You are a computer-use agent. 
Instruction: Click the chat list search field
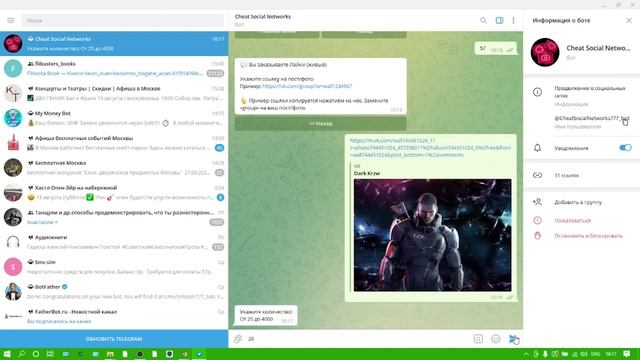(123, 20)
